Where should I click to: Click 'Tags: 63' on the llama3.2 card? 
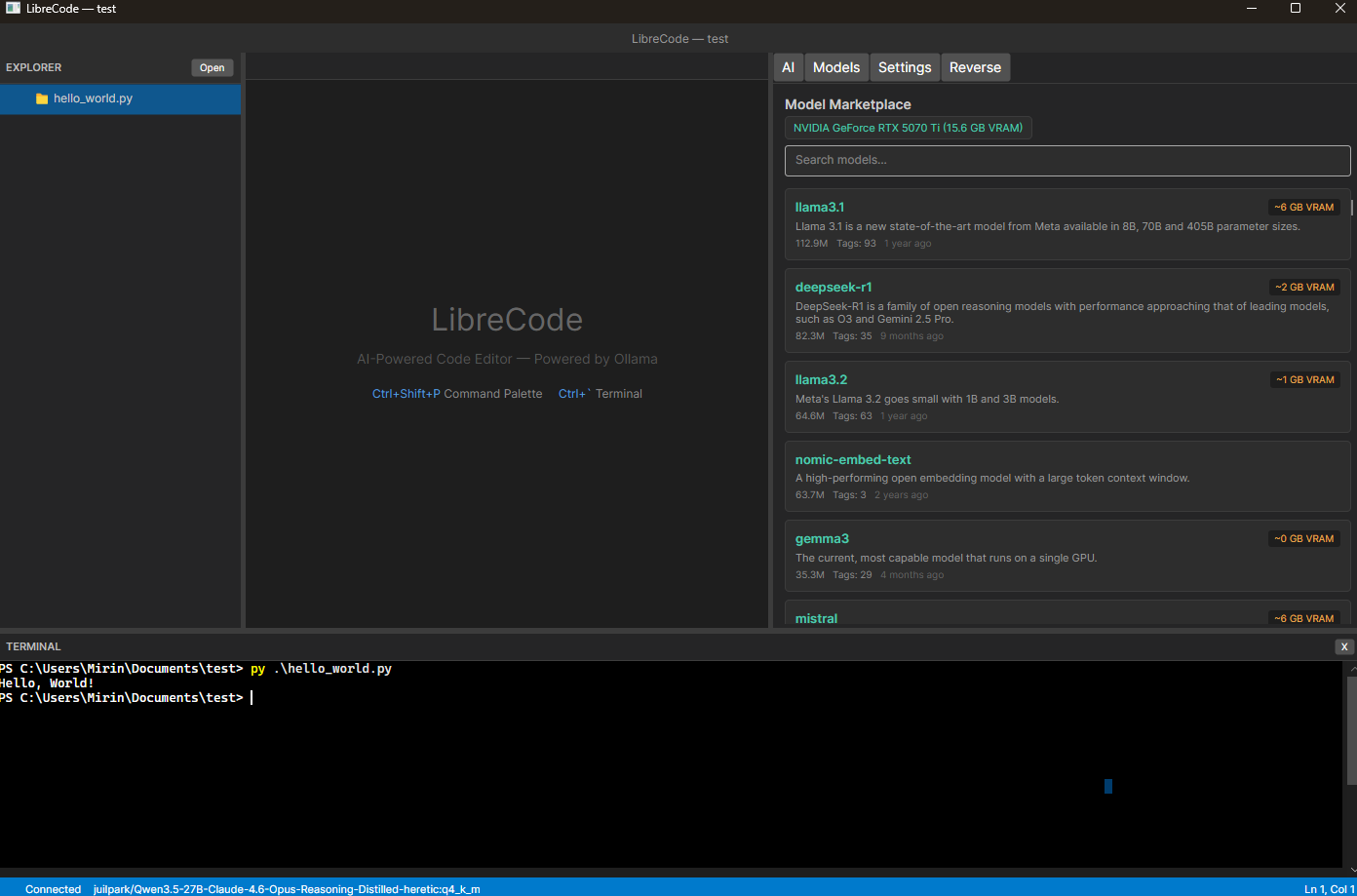coord(852,416)
